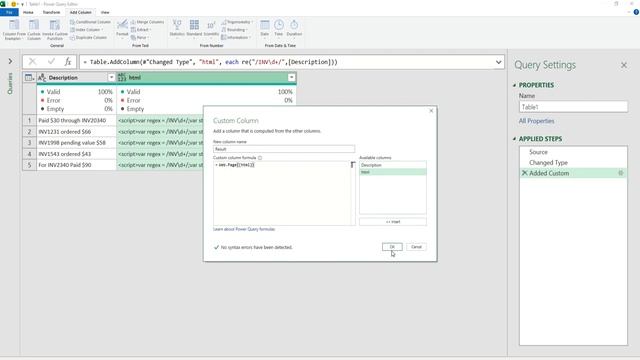Select the Add Column tab
The height and width of the screenshot is (360, 640).
pos(80,12)
